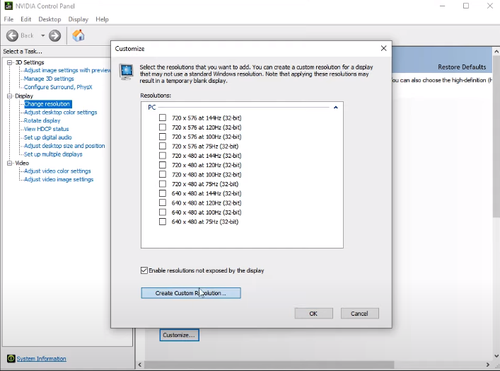This screenshot has height=371, width=500.
Task: Check 720 x 480 at 100Hz resolution
Action: tap(162, 174)
